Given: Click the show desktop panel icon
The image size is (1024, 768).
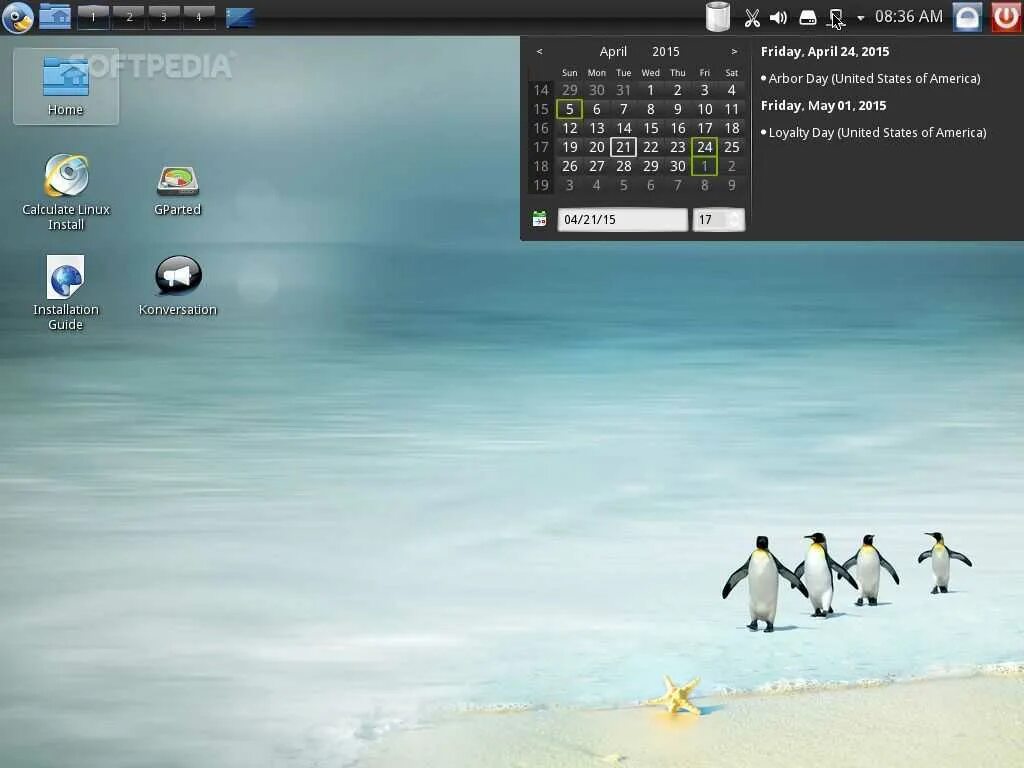Looking at the screenshot, I should [240, 18].
